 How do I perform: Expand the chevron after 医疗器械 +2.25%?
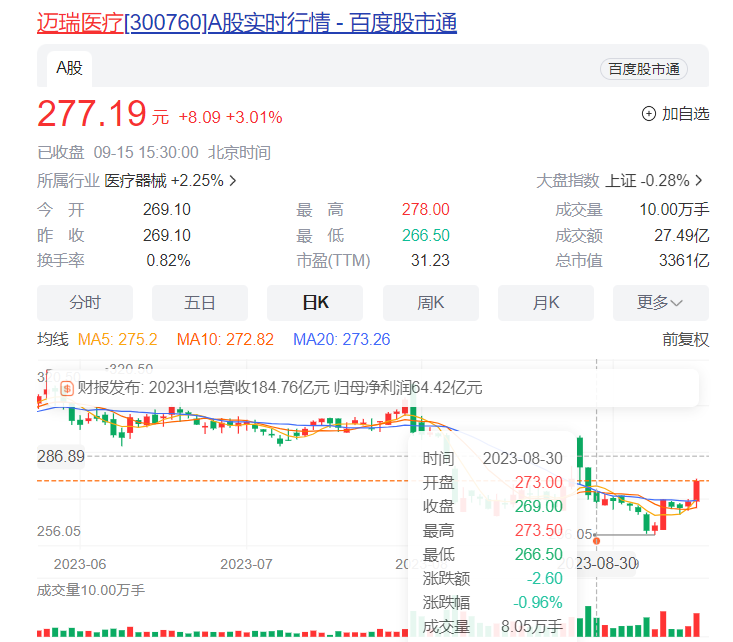[x=232, y=180]
